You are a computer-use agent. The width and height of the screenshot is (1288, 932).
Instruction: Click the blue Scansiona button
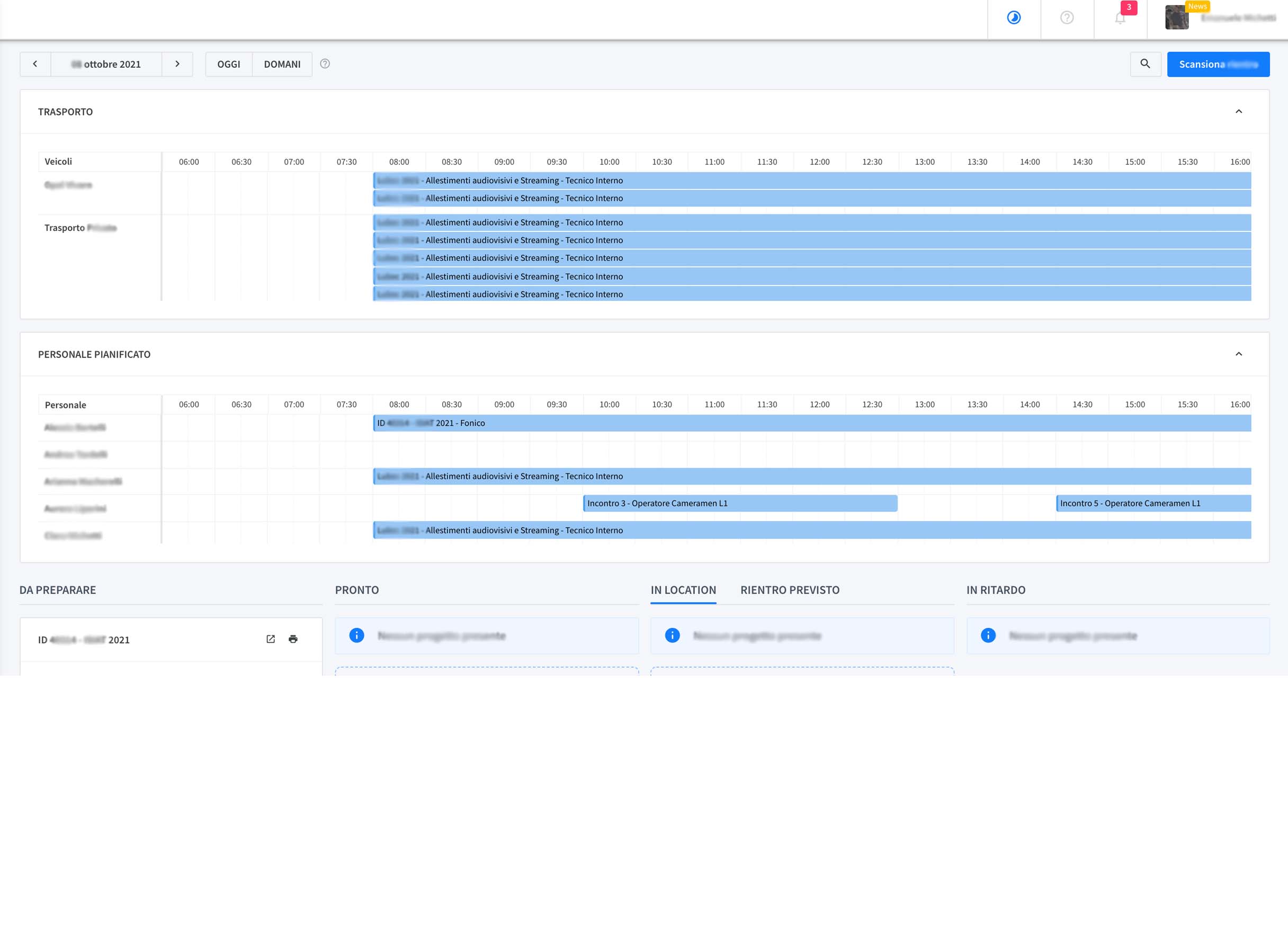pyautogui.click(x=1218, y=64)
